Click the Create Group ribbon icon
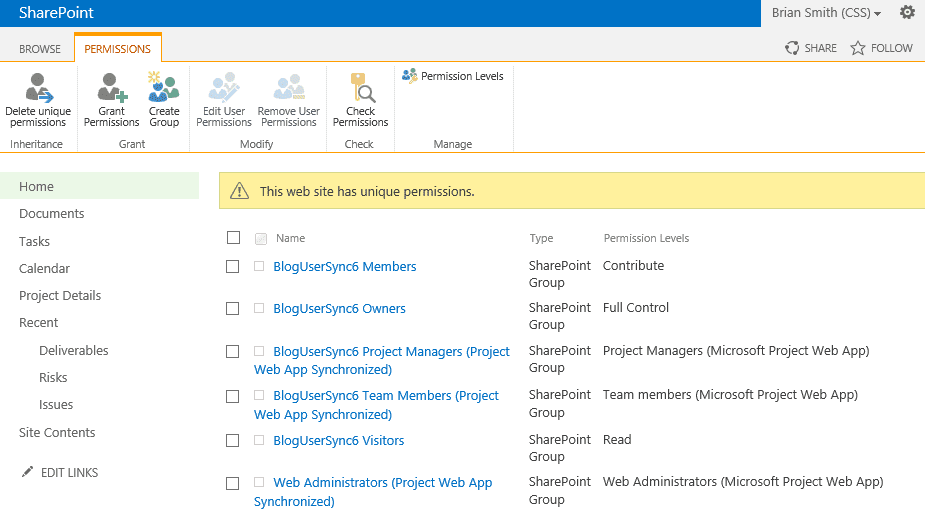 coord(163,87)
